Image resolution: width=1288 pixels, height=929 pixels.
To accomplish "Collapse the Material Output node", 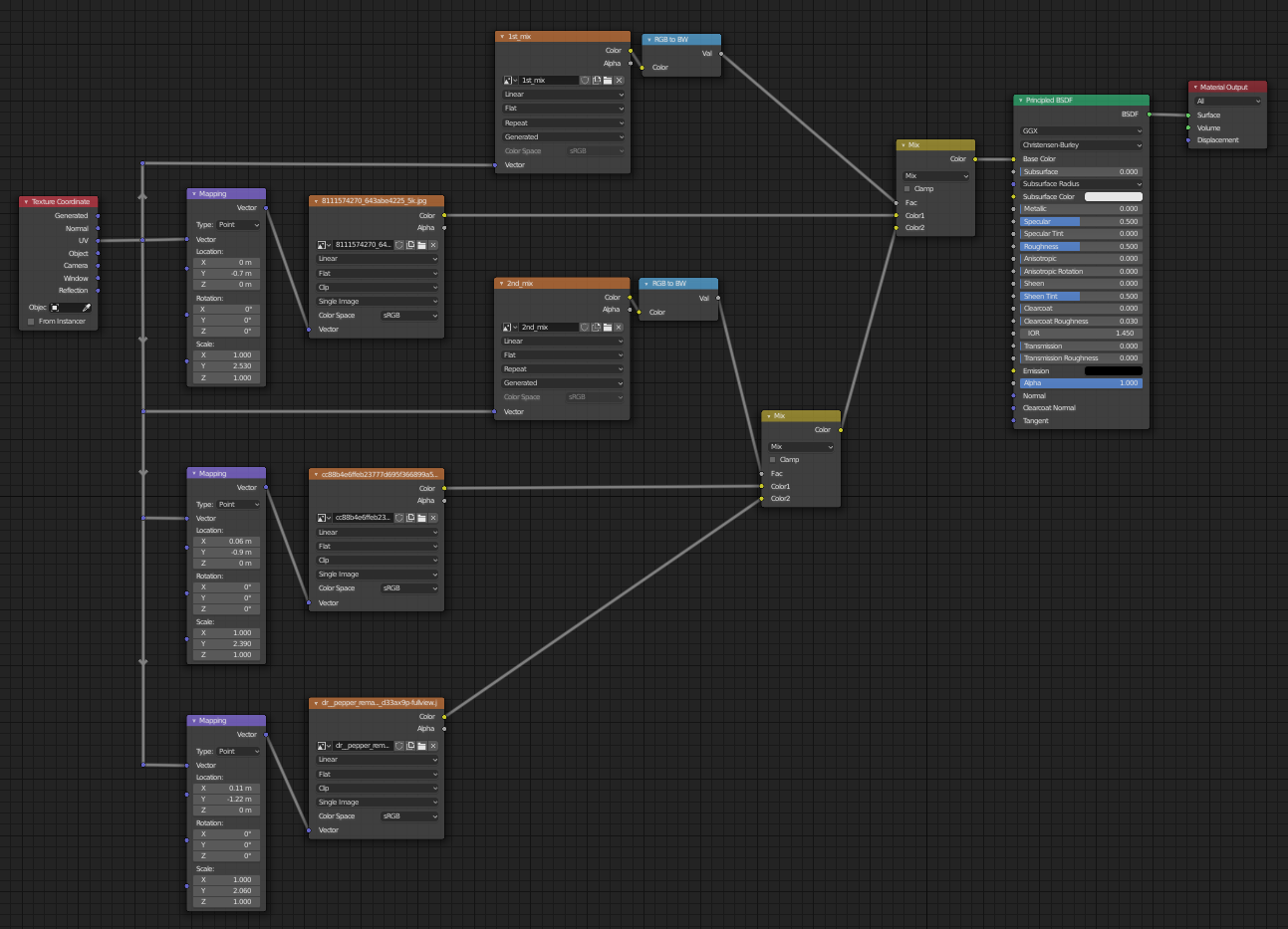I will 1195,88.
